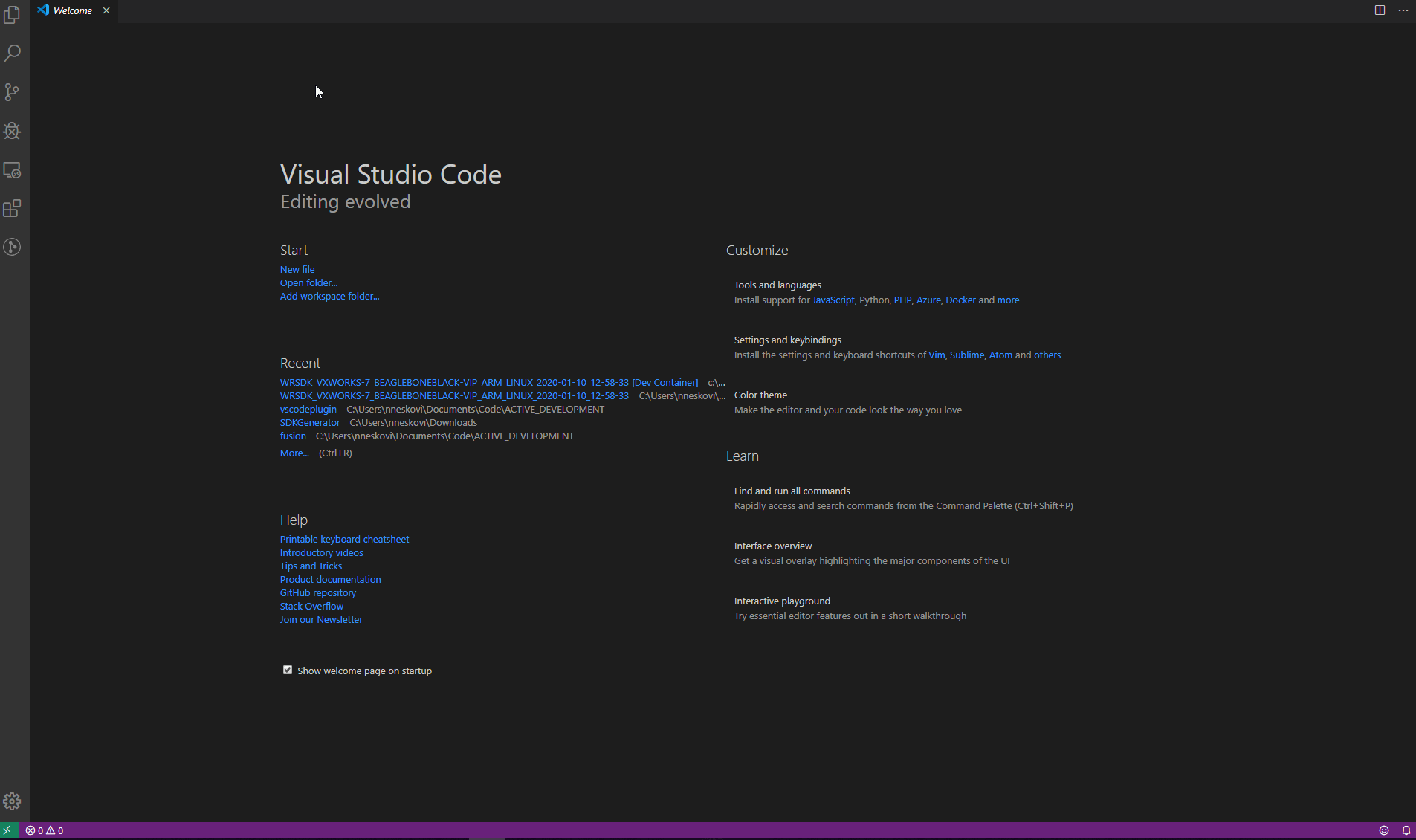1416x840 pixels.
Task: Click the more tools and languages link
Action: (1008, 300)
